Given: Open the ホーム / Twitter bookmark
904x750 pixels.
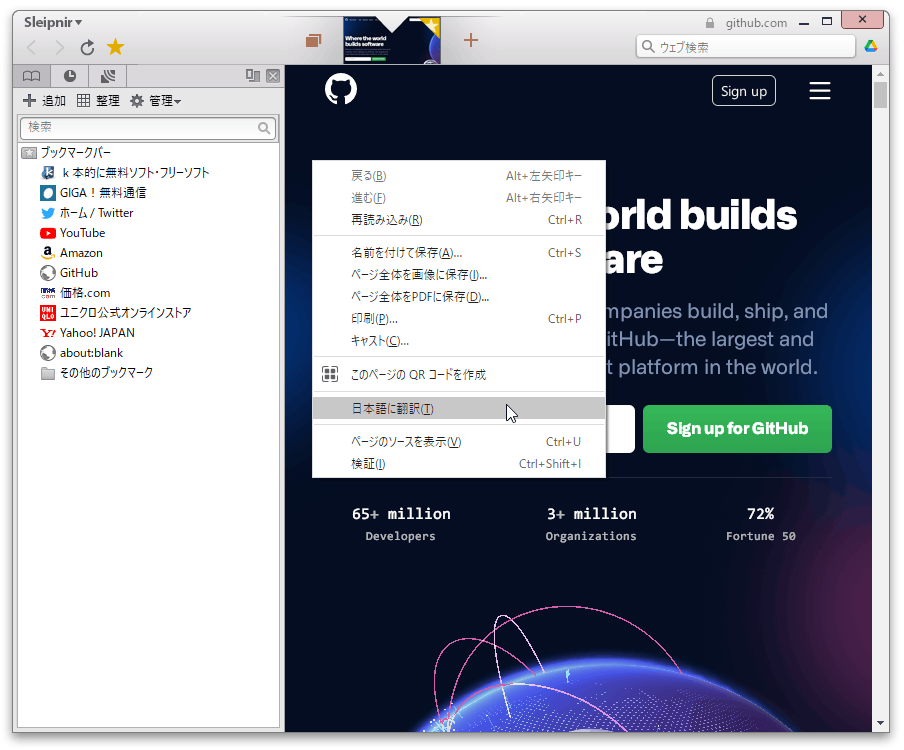Looking at the screenshot, I should point(87,213).
